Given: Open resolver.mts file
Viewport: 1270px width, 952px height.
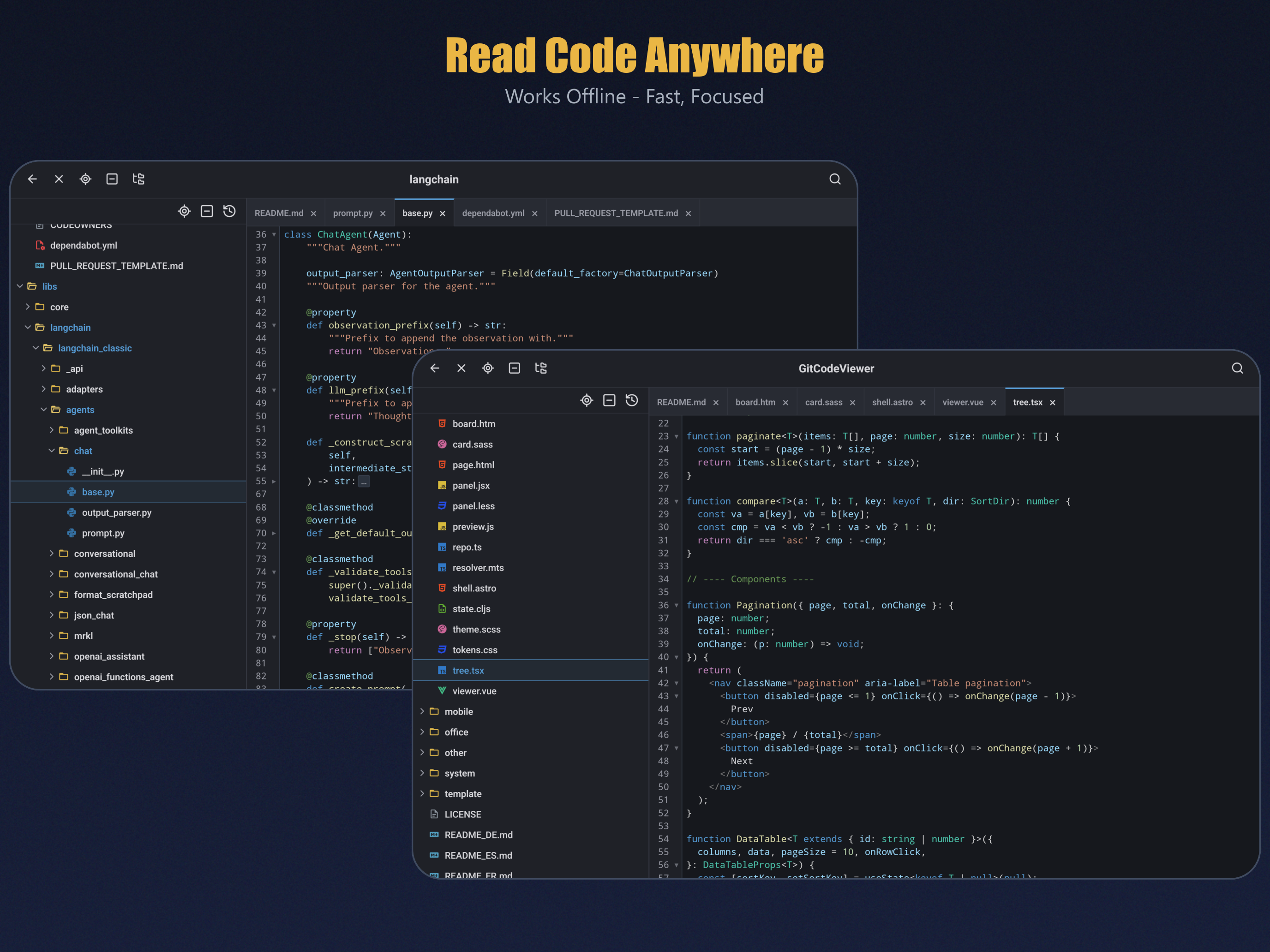Looking at the screenshot, I should [531, 567].
